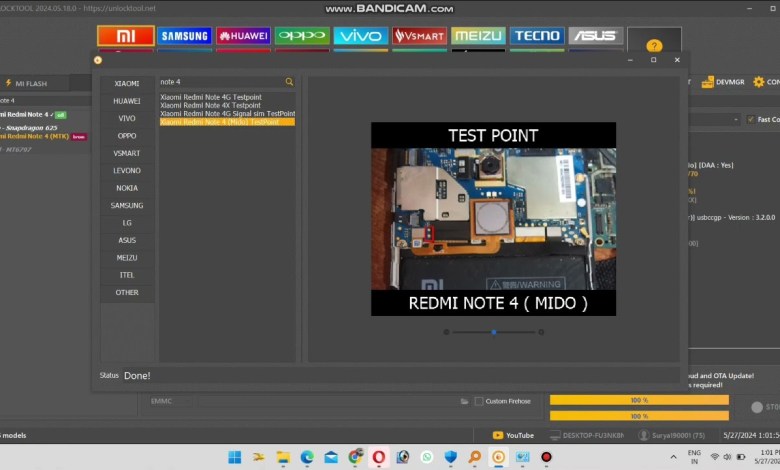Select NOKIA brand in test point sidebar
Viewport: 780px width, 470px height.
coord(127,188)
